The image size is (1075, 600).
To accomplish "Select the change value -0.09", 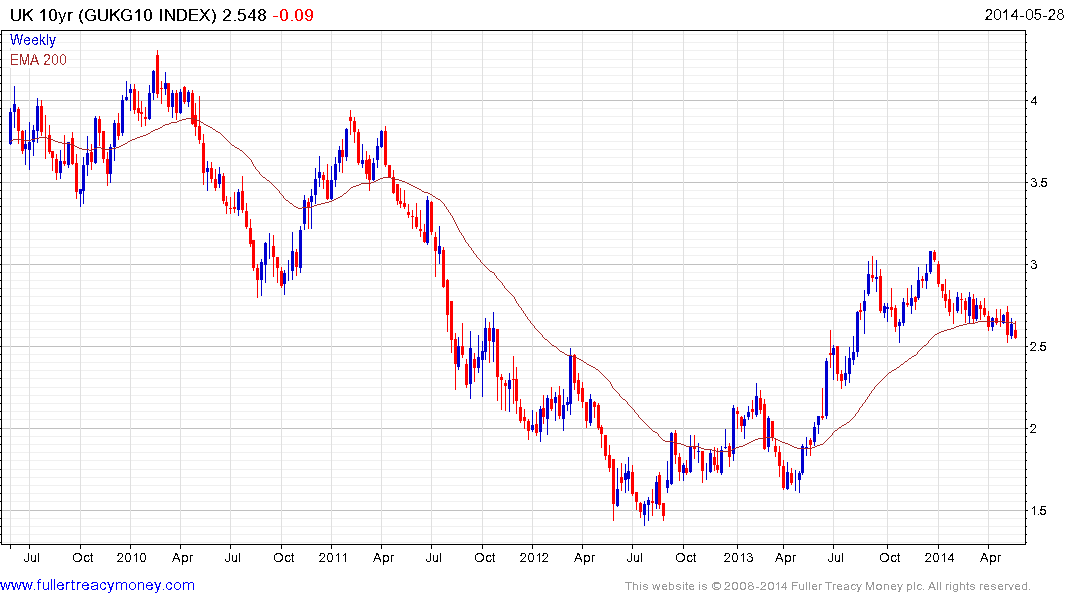I will click(293, 15).
